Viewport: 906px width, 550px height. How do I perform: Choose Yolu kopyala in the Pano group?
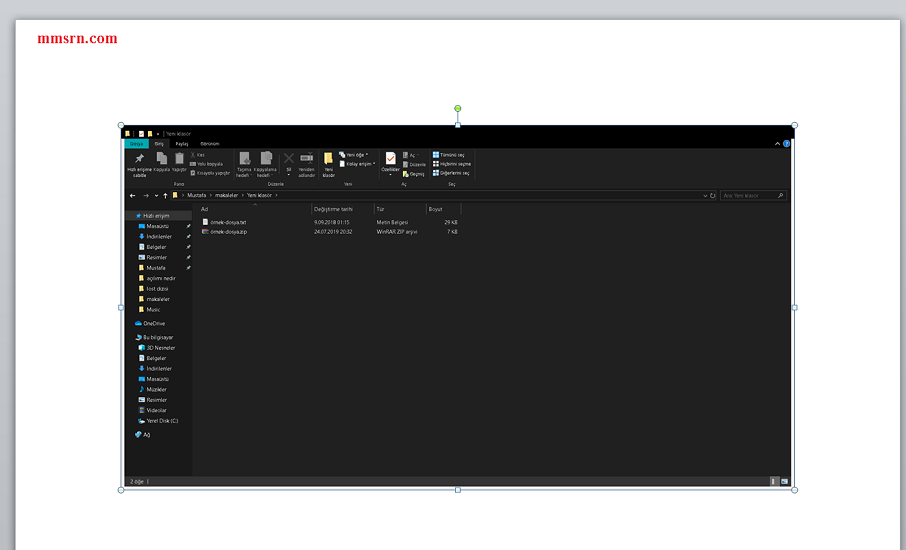(x=206, y=164)
